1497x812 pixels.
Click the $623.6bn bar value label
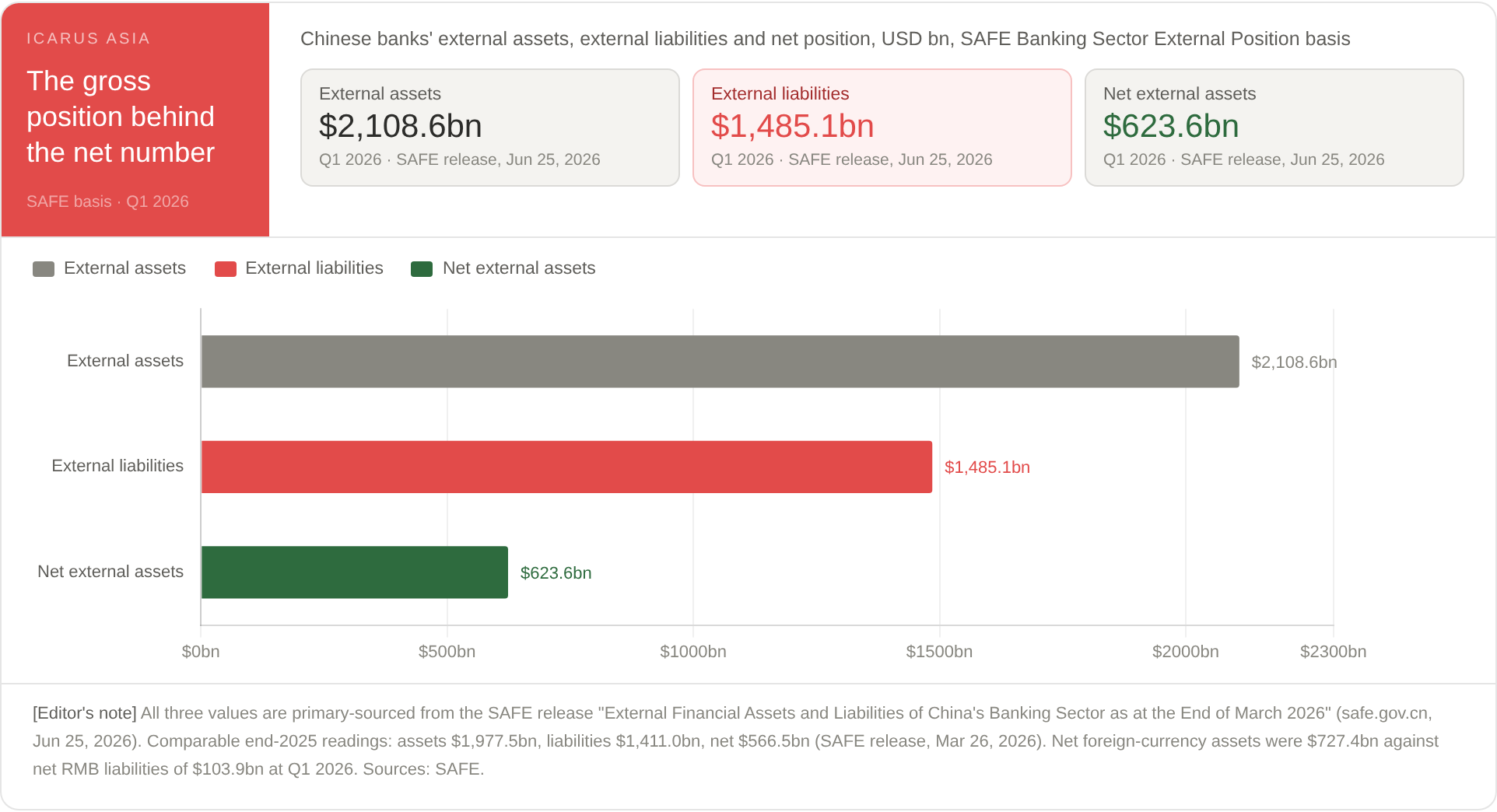(556, 573)
